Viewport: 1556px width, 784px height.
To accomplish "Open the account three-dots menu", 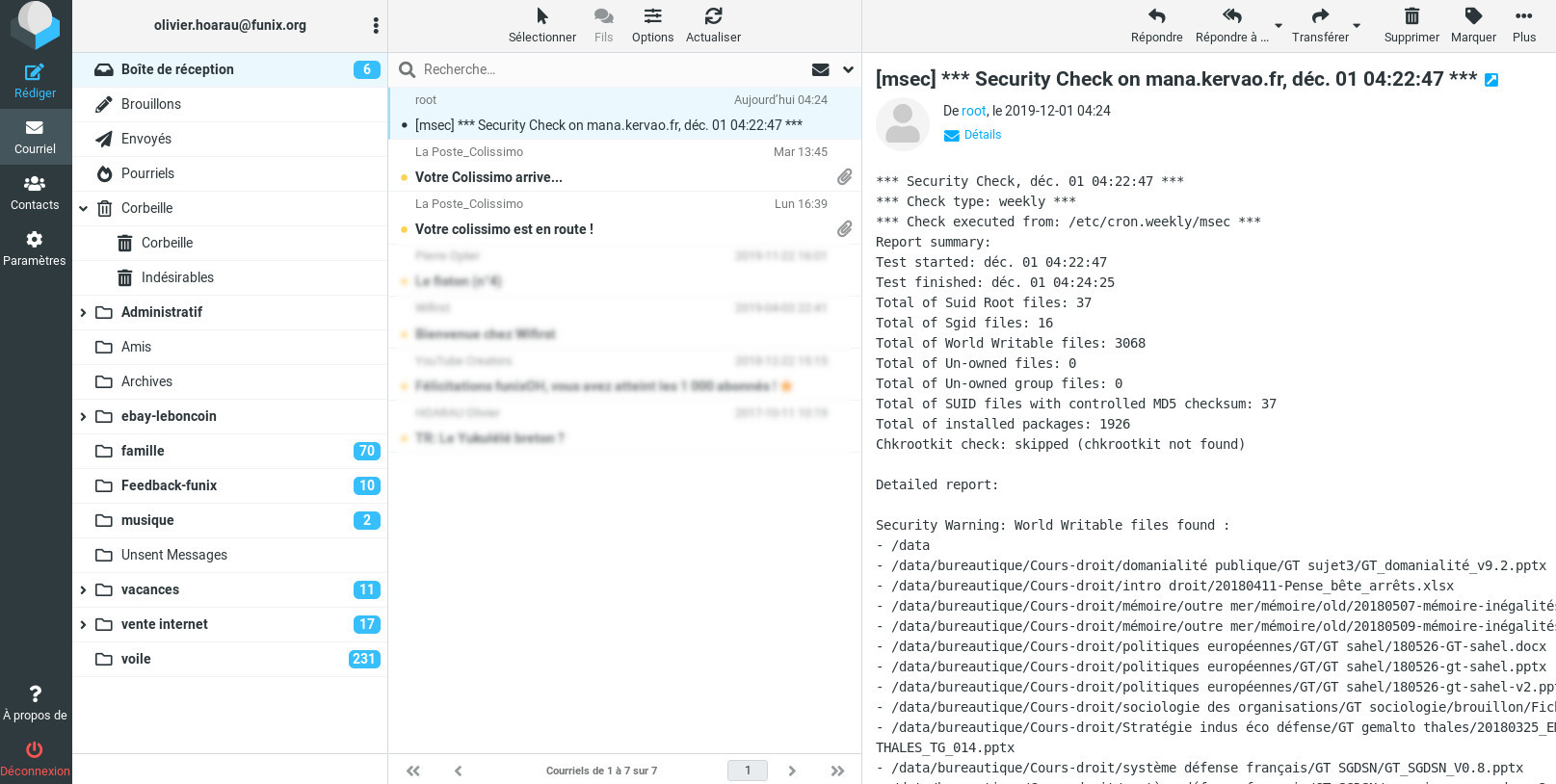I will [376, 25].
